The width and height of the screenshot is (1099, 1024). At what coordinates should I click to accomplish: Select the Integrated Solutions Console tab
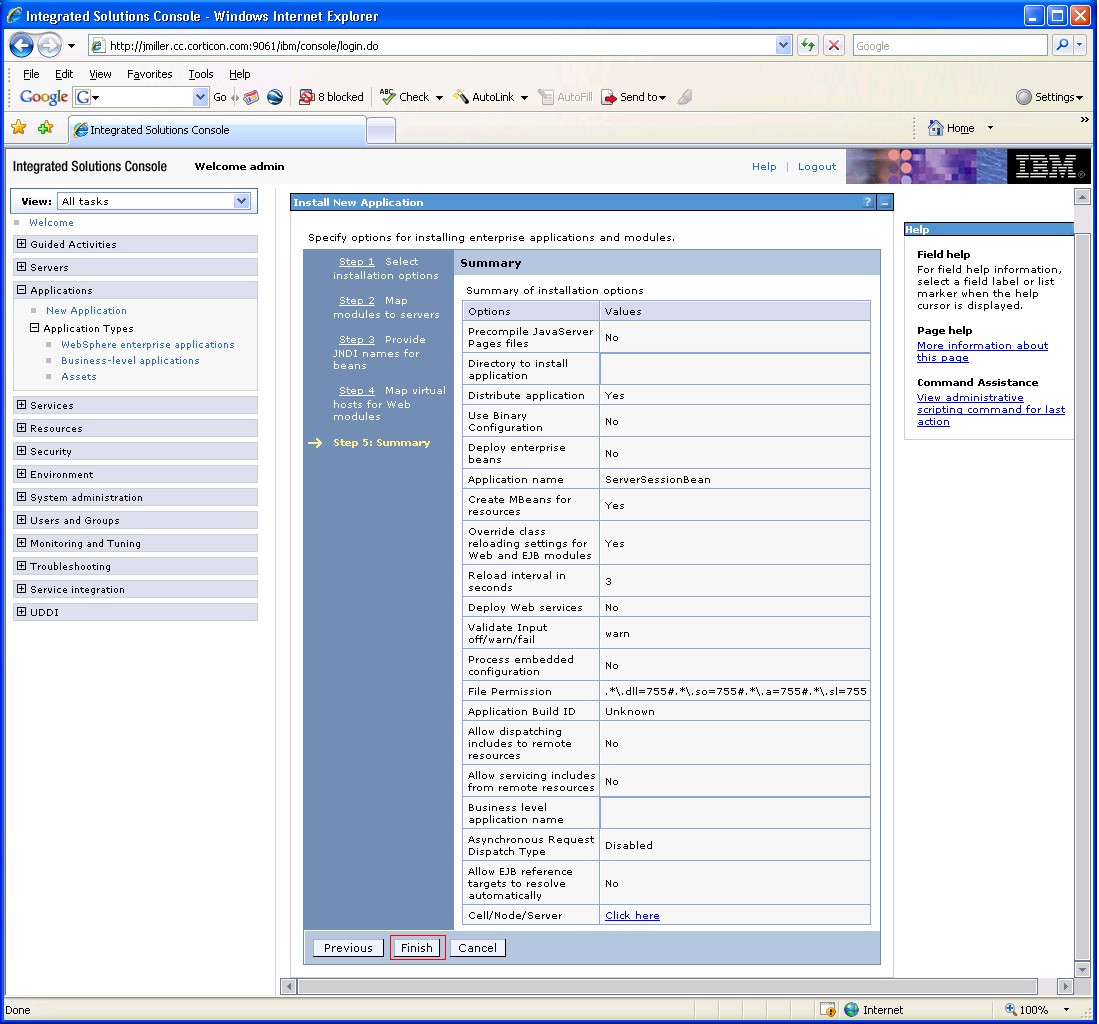(x=217, y=130)
